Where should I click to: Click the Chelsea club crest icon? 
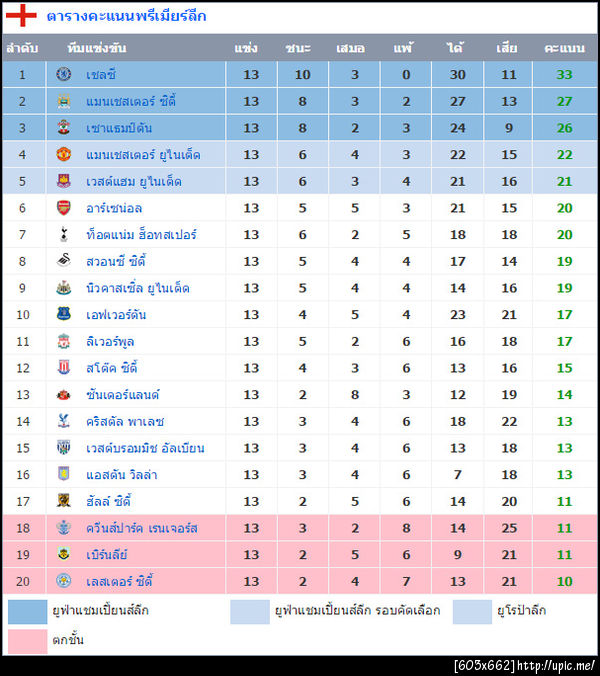click(x=64, y=75)
